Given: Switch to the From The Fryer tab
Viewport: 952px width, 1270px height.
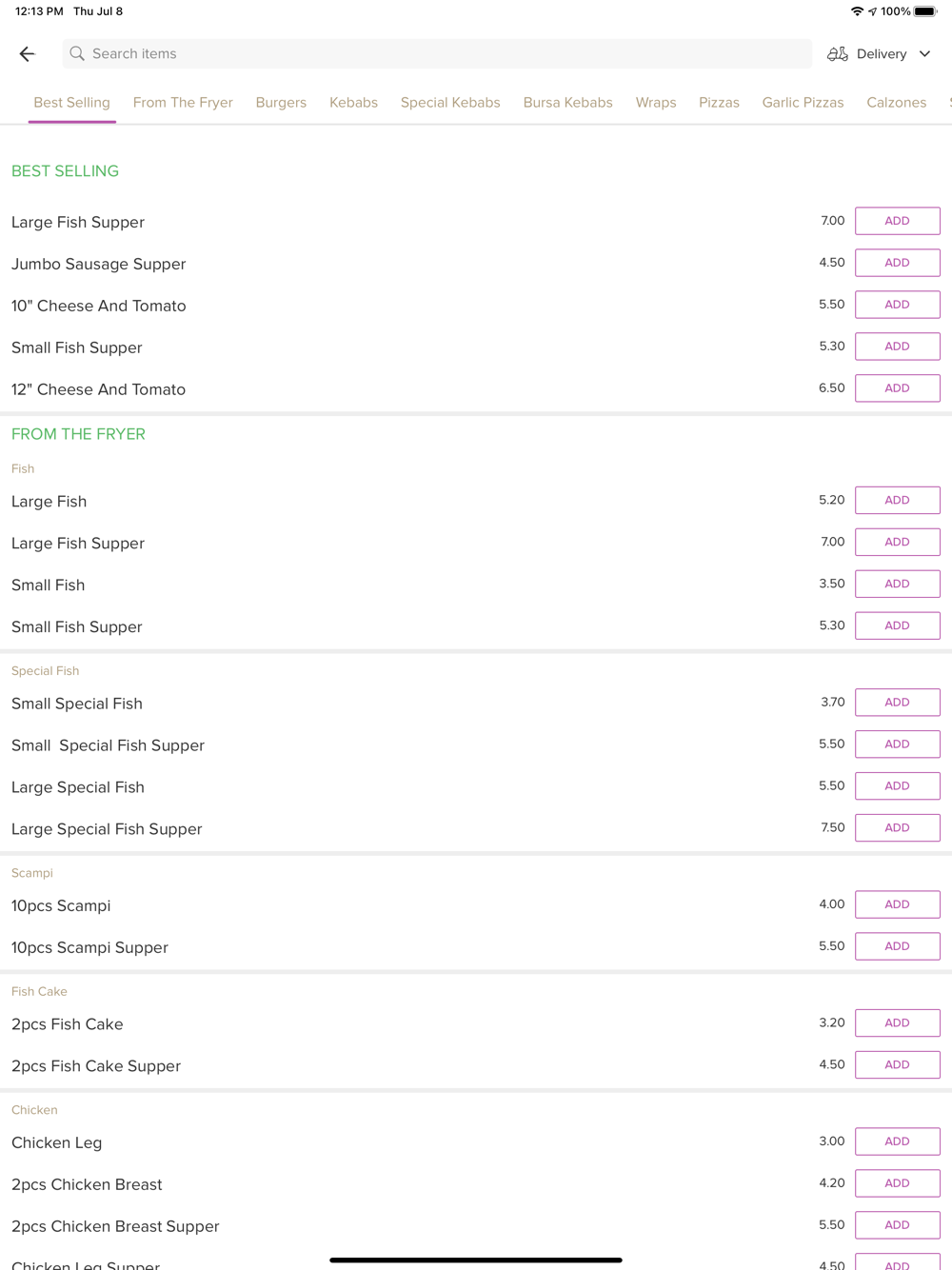Looking at the screenshot, I should pyautogui.click(x=183, y=103).
